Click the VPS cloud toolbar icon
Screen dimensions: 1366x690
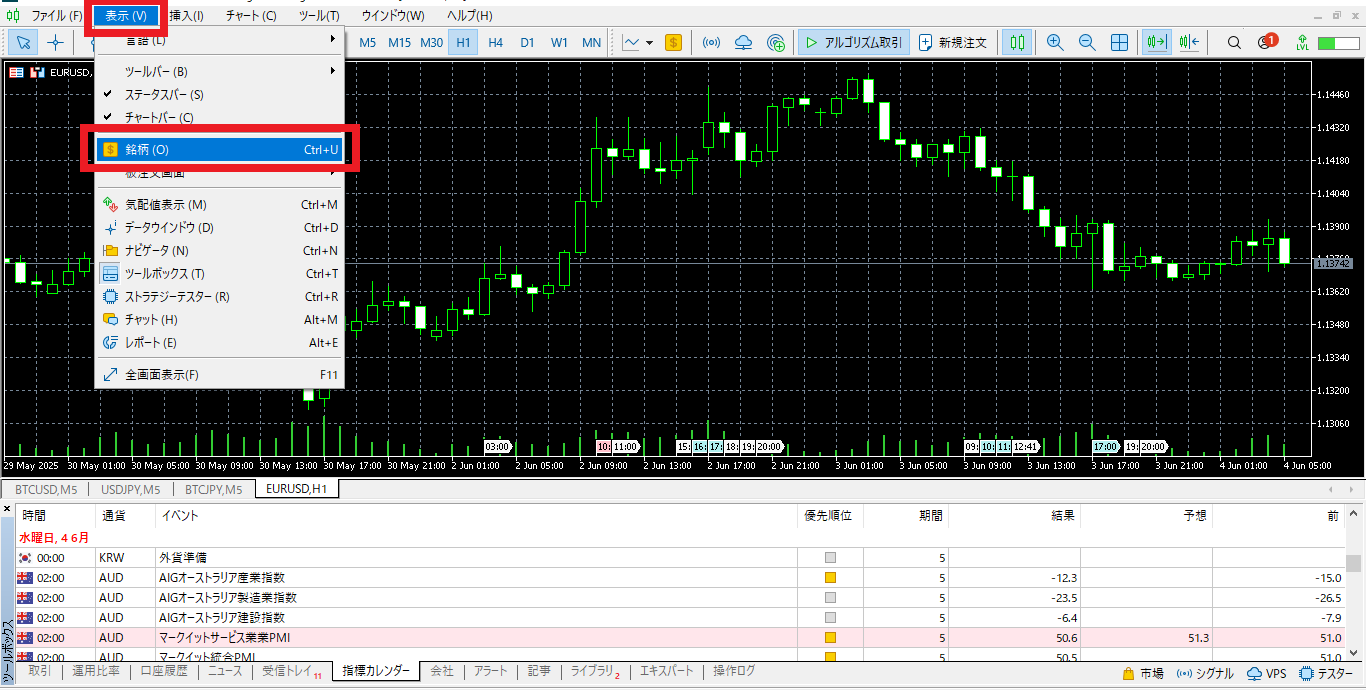point(743,43)
